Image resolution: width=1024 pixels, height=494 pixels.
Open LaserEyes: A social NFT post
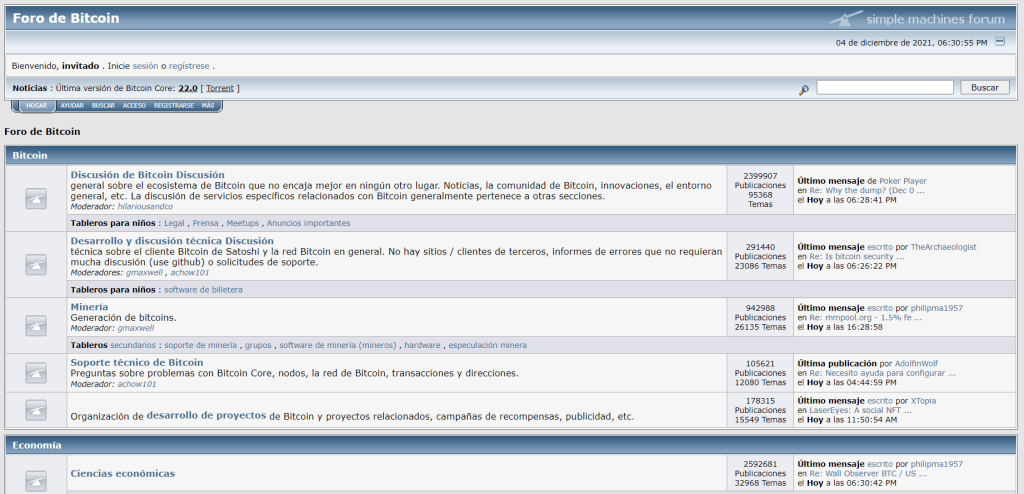862,410
